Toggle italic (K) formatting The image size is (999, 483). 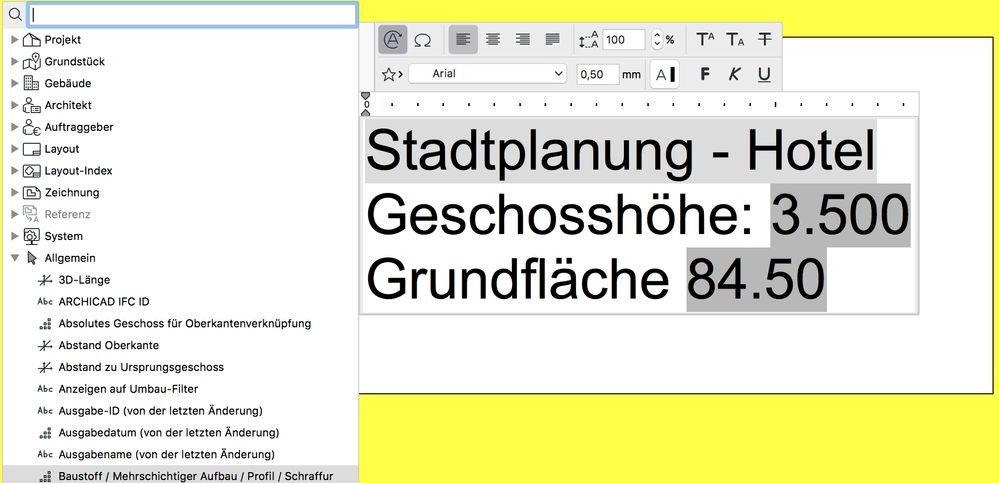click(735, 75)
